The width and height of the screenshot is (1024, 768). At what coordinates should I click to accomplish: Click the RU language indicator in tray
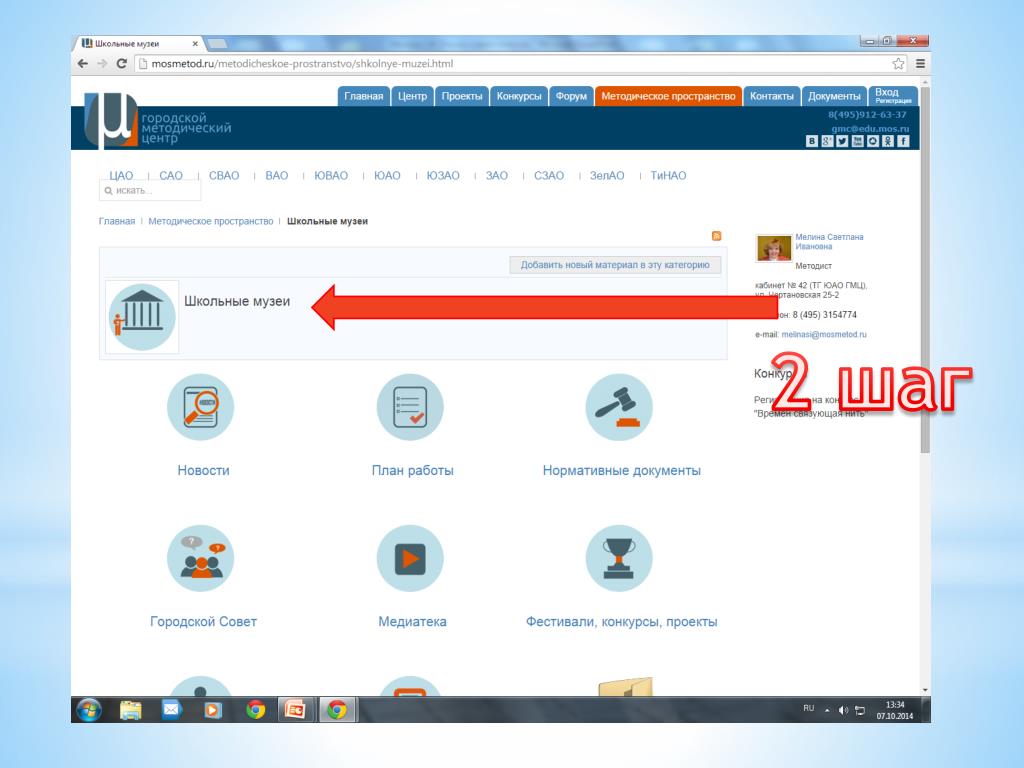pyautogui.click(x=808, y=708)
